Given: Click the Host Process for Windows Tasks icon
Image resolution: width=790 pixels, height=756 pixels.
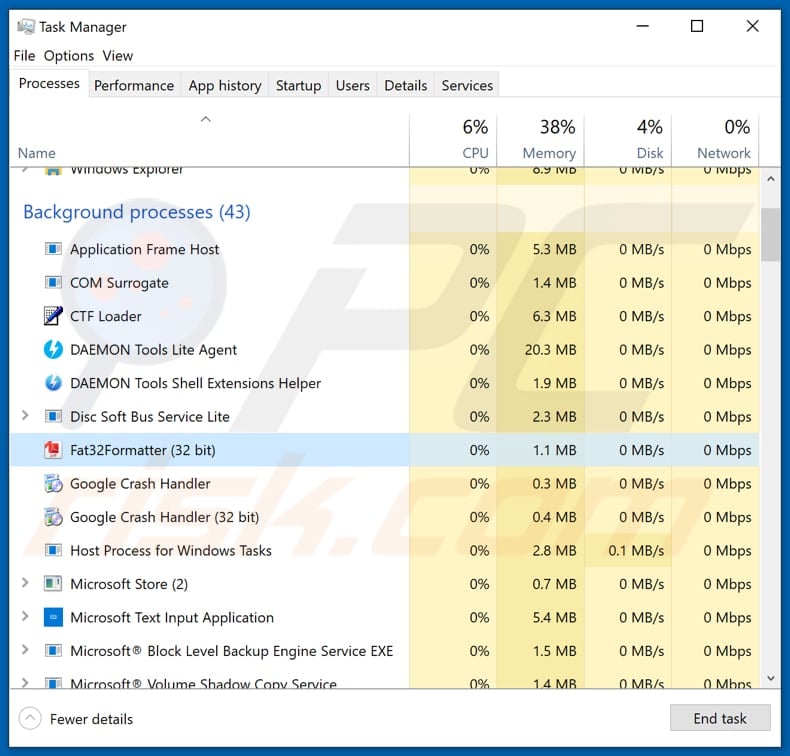Looking at the screenshot, I should [x=53, y=550].
